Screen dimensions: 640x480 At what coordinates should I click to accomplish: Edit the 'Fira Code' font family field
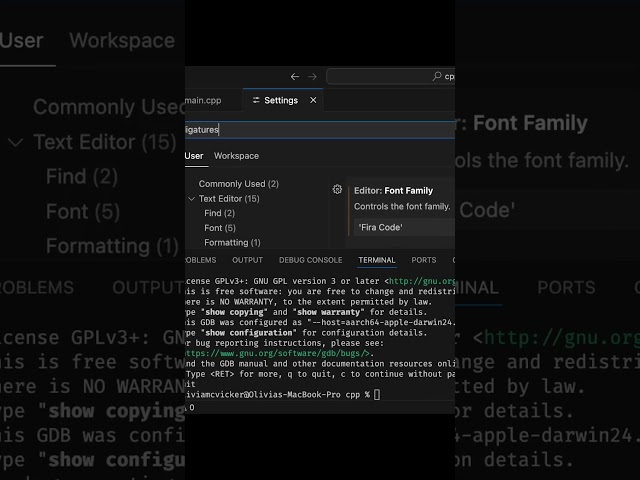(x=404, y=227)
